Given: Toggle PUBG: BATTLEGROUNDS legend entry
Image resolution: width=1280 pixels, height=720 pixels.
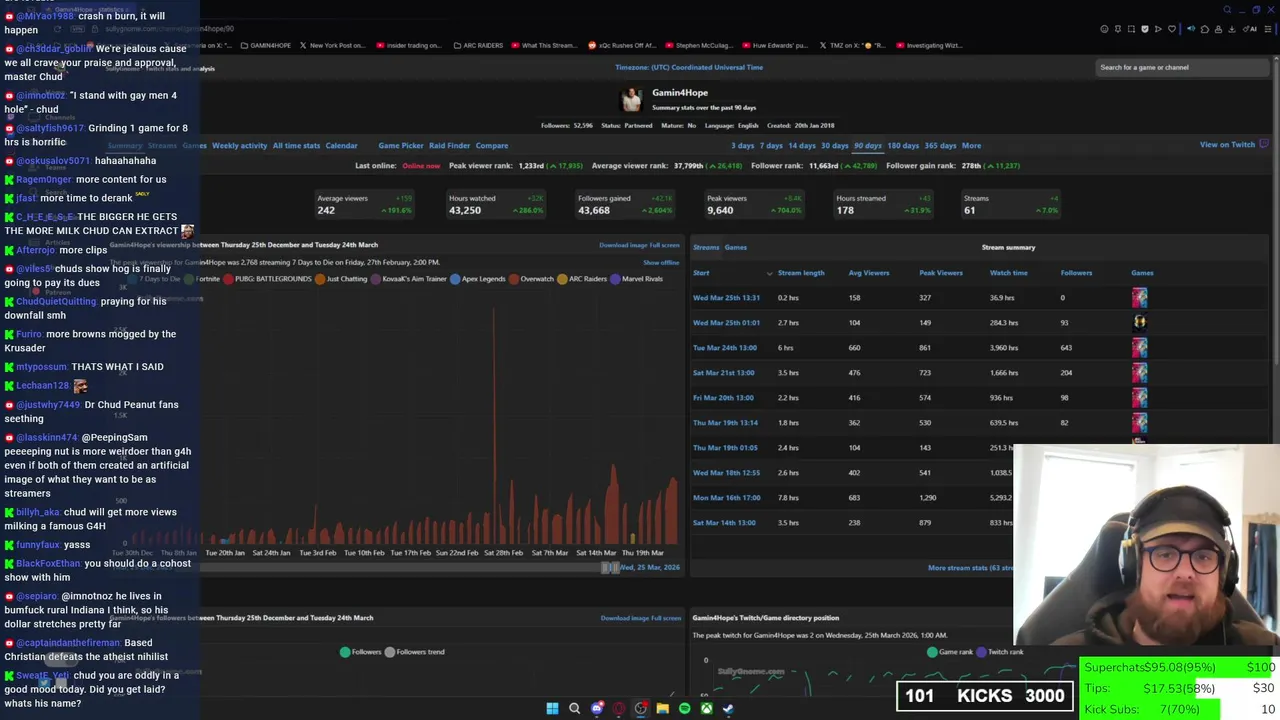Looking at the screenshot, I should (x=267, y=279).
